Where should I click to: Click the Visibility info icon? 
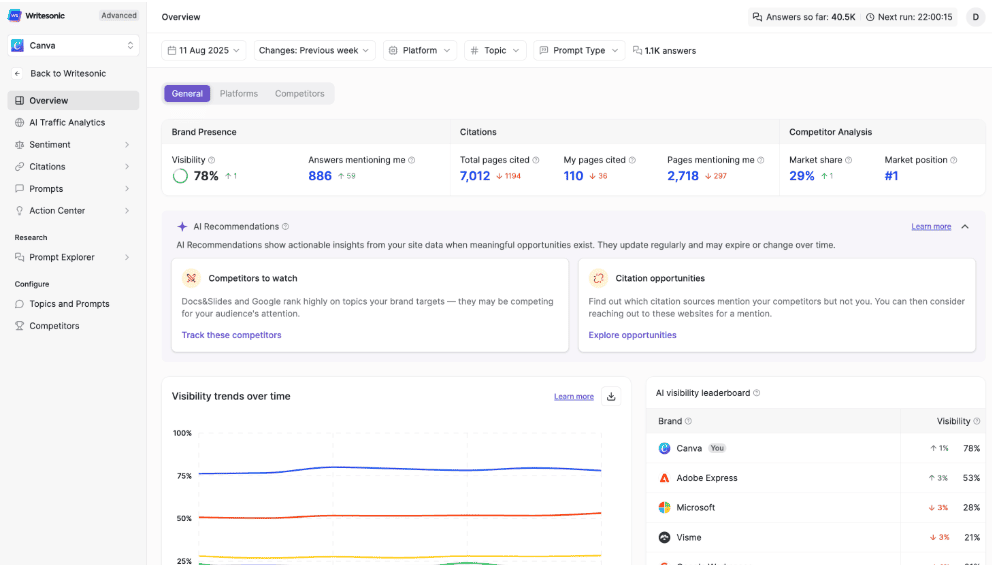point(212,160)
